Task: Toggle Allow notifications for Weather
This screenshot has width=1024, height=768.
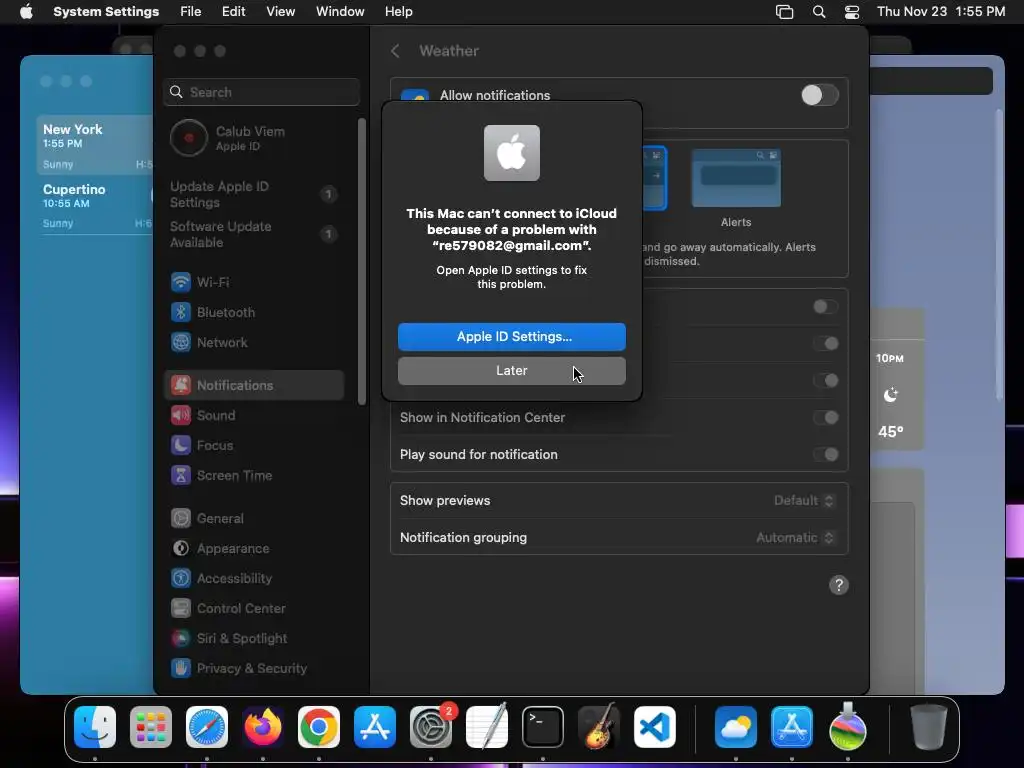Action: (820, 95)
